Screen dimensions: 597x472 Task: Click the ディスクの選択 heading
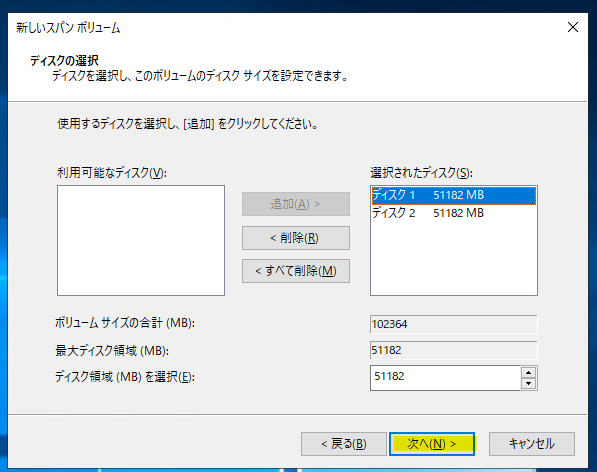pyautogui.click(x=64, y=61)
